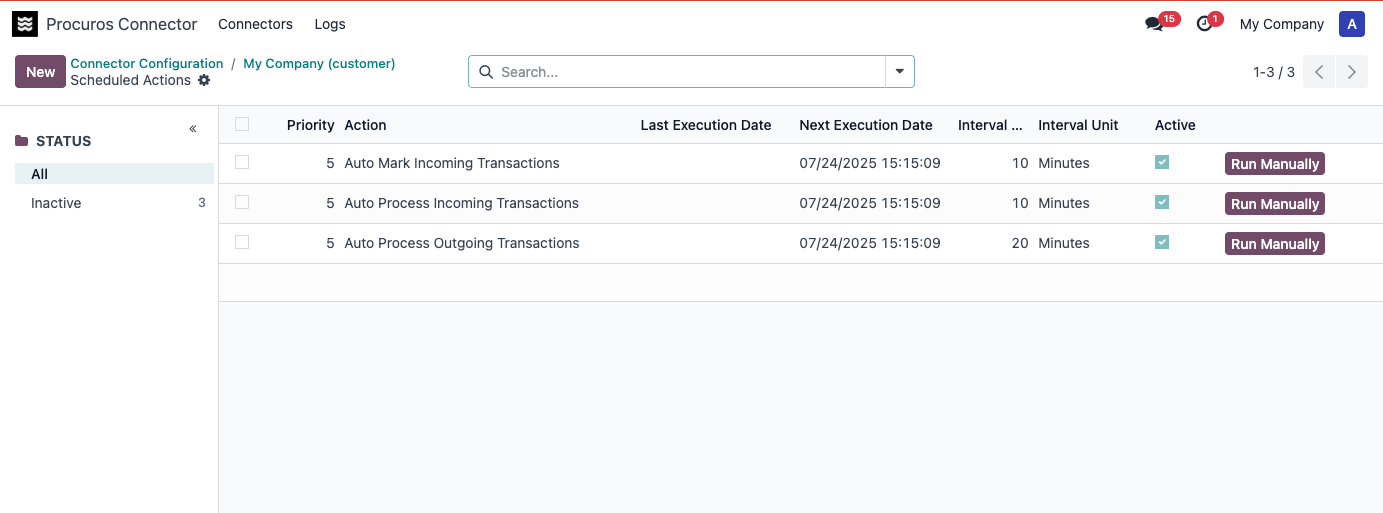Toggle Active for Auto Process Outgoing Transactions
The image size is (1383, 513).
pyautogui.click(x=1162, y=242)
